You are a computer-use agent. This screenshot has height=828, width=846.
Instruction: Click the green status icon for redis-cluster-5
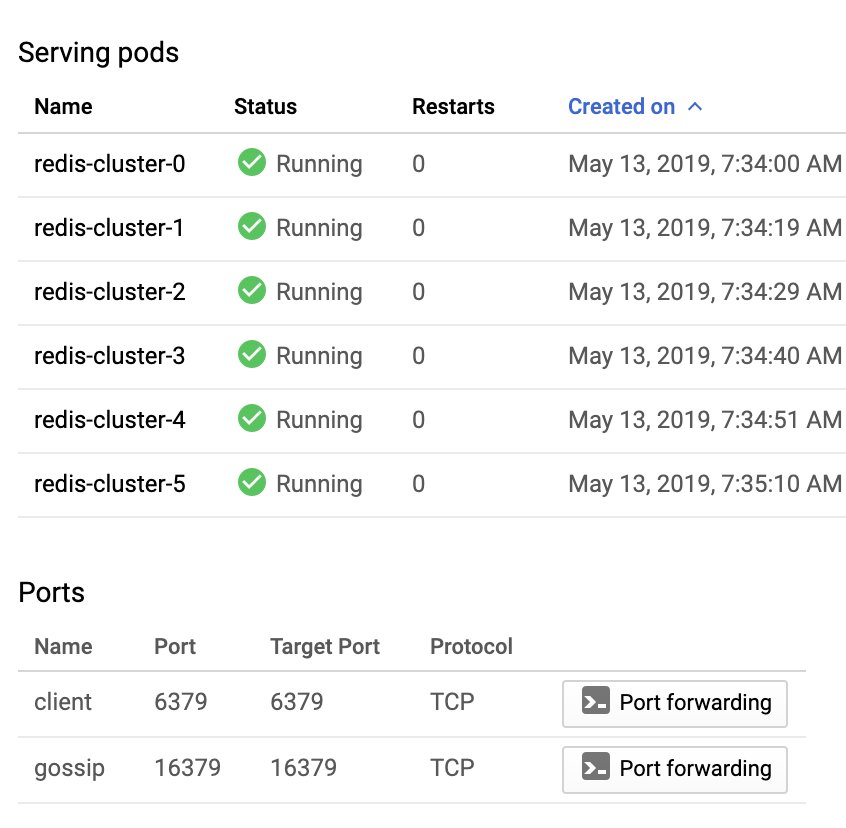pyautogui.click(x=252, y=483)
